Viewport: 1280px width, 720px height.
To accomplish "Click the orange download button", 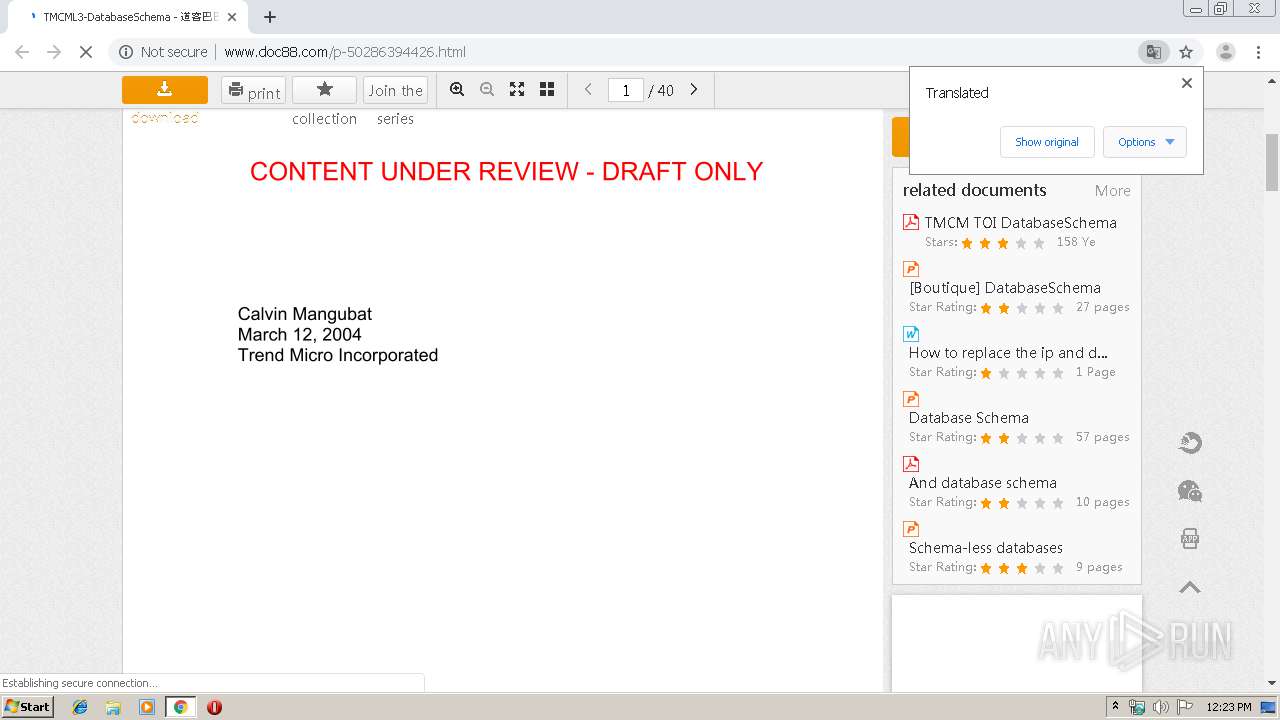I will (165, 90).
